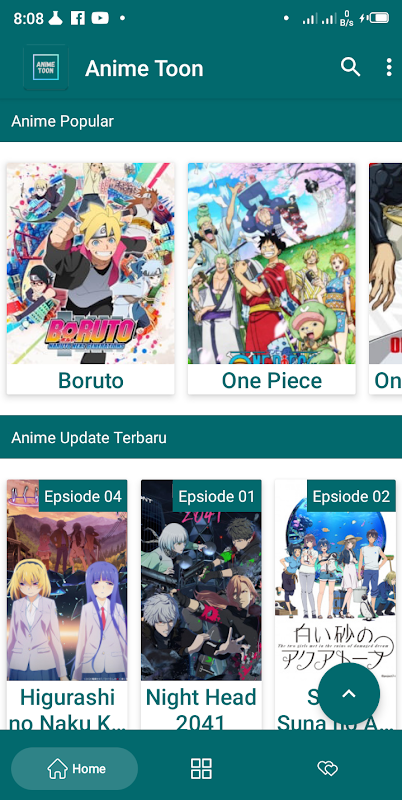Screen dimensions: 402x800
Task: Open the three-dot overflow menu
Action: pyautogui.click(x=389, y=67)
